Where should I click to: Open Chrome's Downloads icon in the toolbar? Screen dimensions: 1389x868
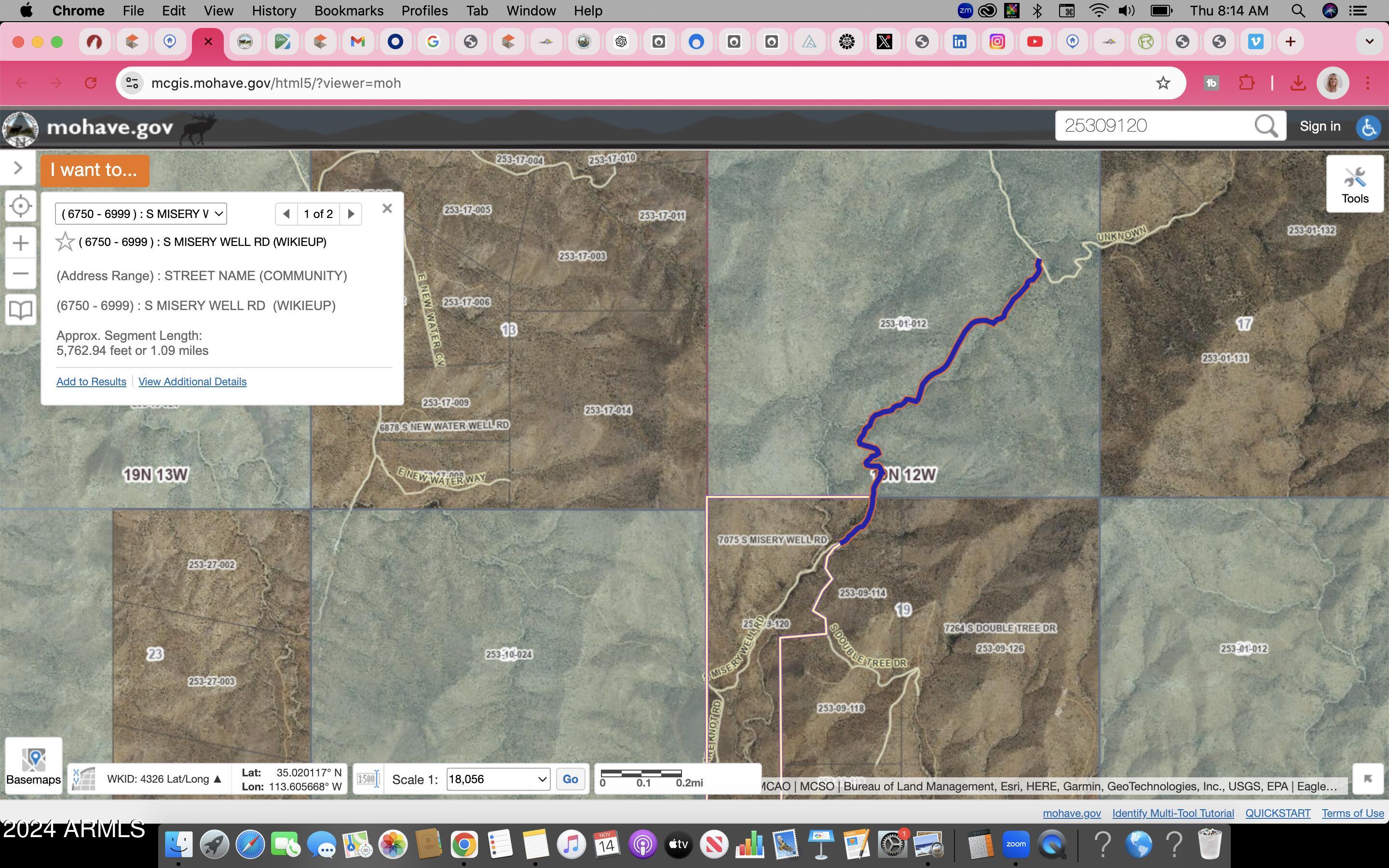point(1298,82)
